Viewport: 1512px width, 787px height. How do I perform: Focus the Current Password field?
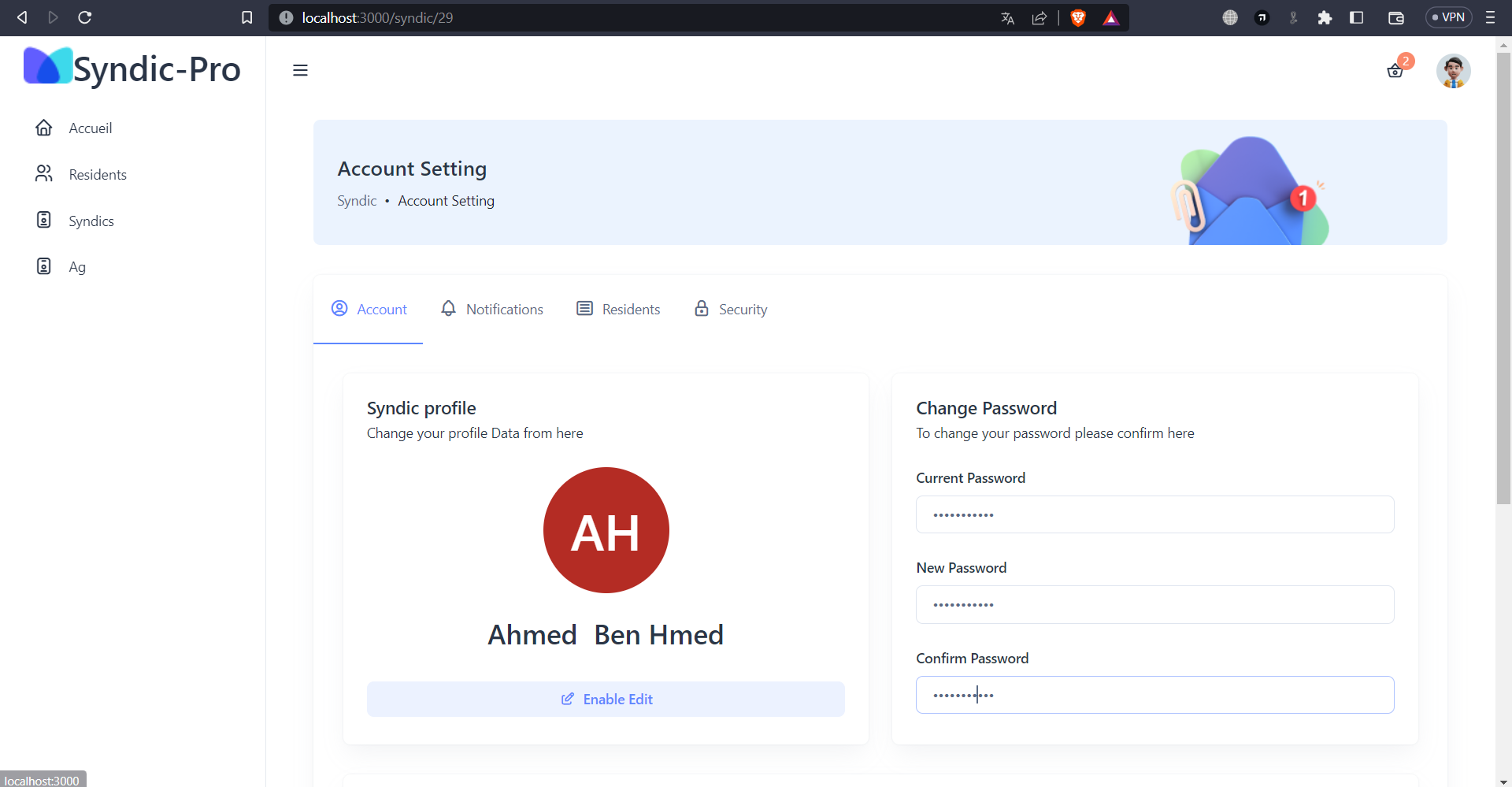pyautogui.click(x=1154, y=514)
